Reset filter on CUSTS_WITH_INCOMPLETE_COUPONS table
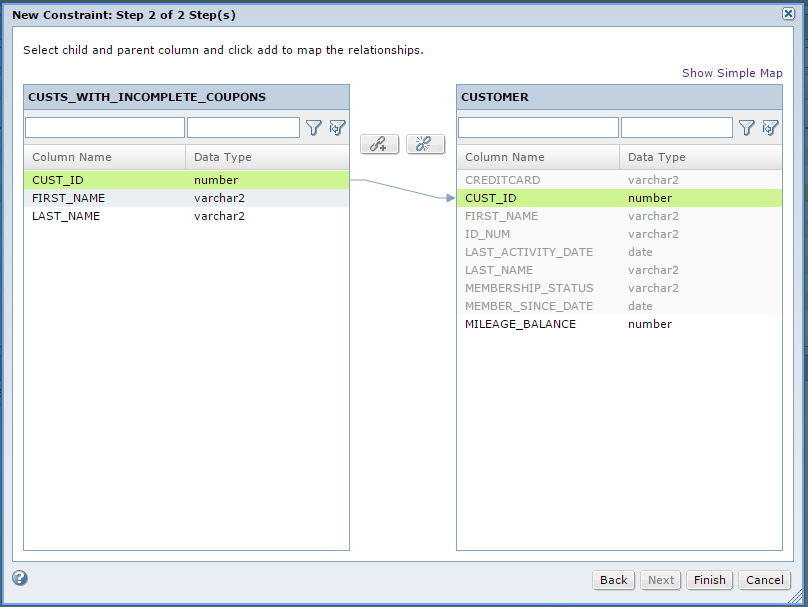 [337, 128]
